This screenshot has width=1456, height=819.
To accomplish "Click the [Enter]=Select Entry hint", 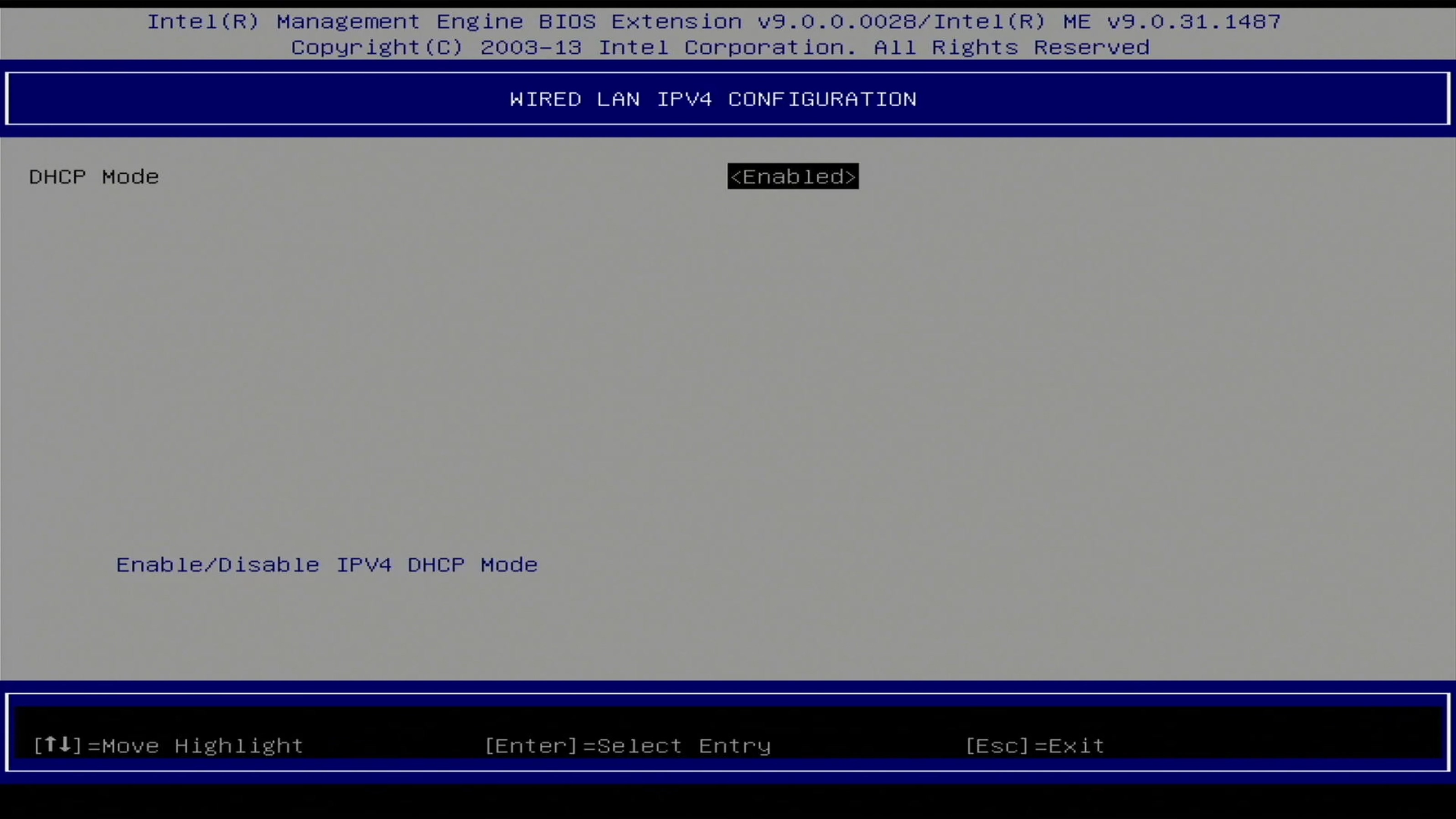I will pos(628,746).
